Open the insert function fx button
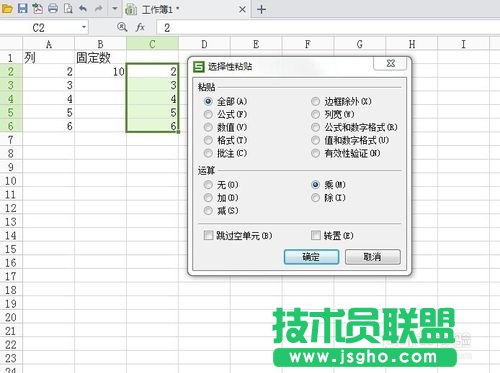500x373 pixels. click(140, 27)
